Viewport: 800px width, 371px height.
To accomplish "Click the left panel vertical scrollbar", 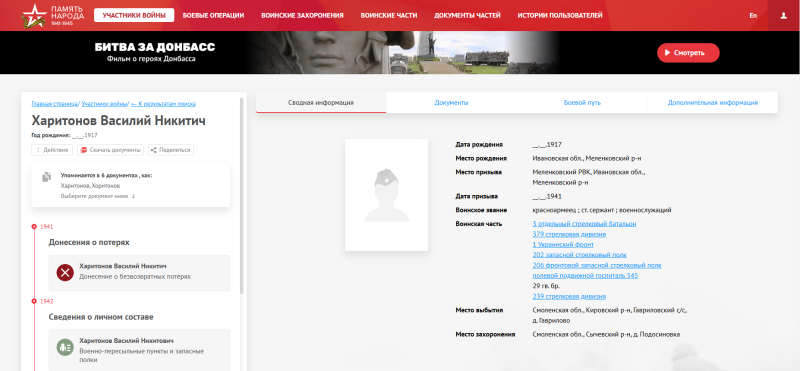I will coord(242,195).
